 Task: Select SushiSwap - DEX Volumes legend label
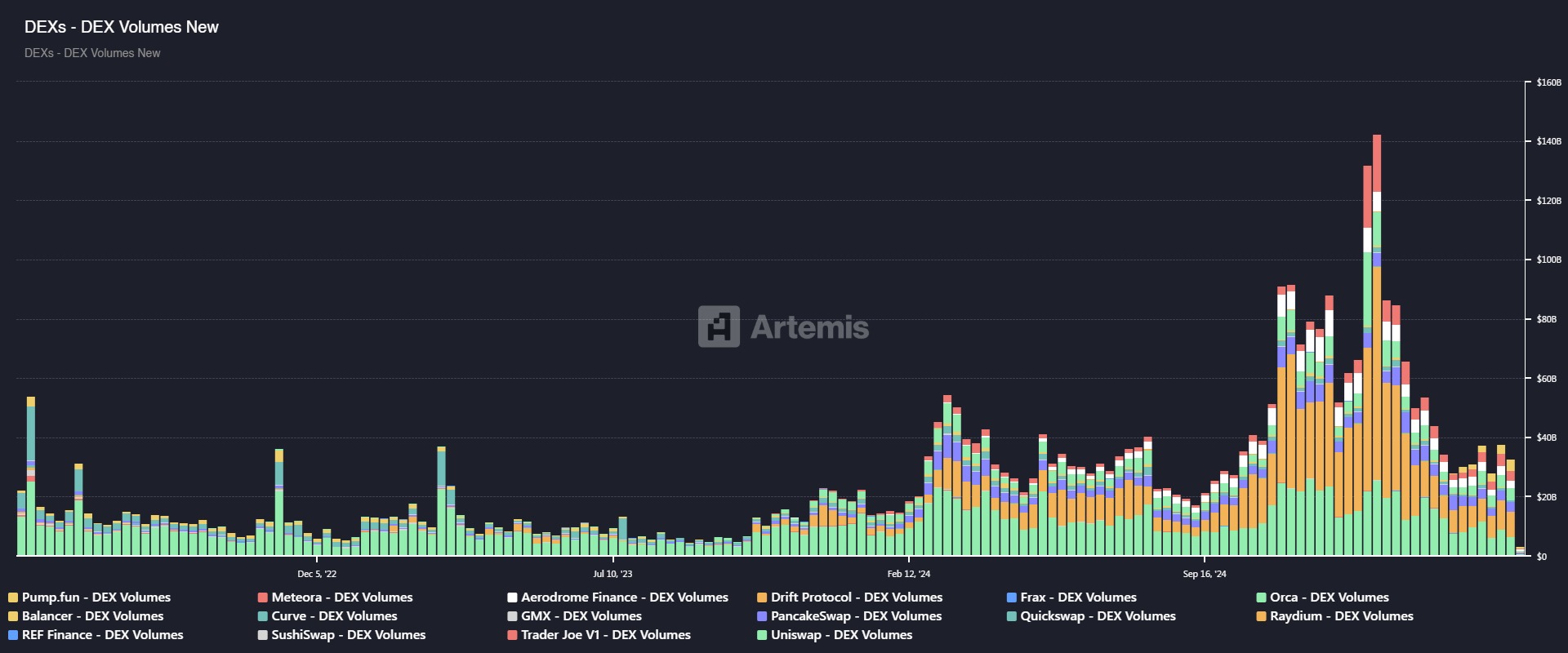pos(348,635)
